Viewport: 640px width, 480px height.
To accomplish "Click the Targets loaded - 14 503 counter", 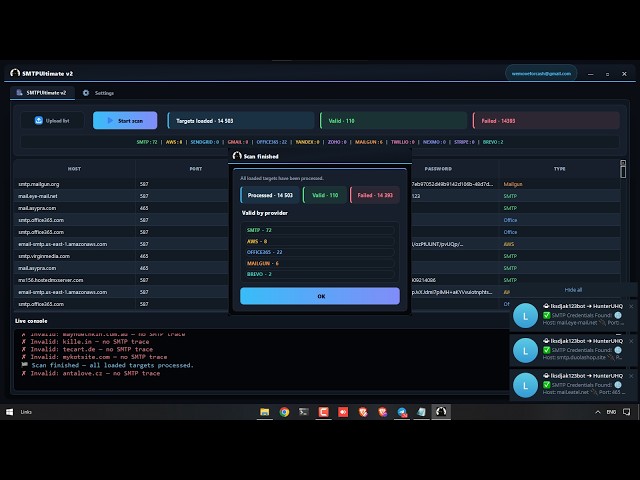I will click(x=241, y=120).
